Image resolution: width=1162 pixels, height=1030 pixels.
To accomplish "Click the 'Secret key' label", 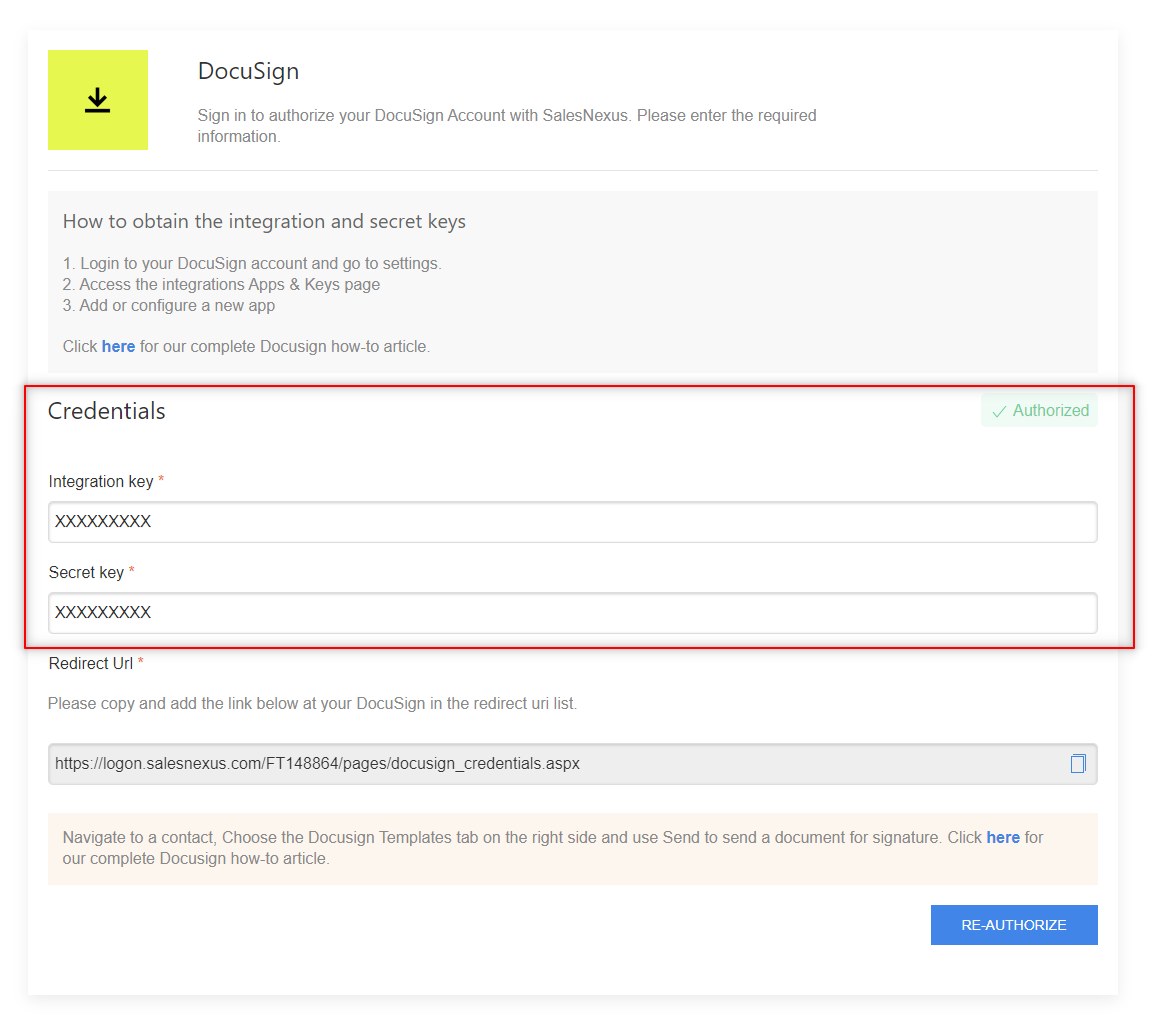I will tap(86, 573).
